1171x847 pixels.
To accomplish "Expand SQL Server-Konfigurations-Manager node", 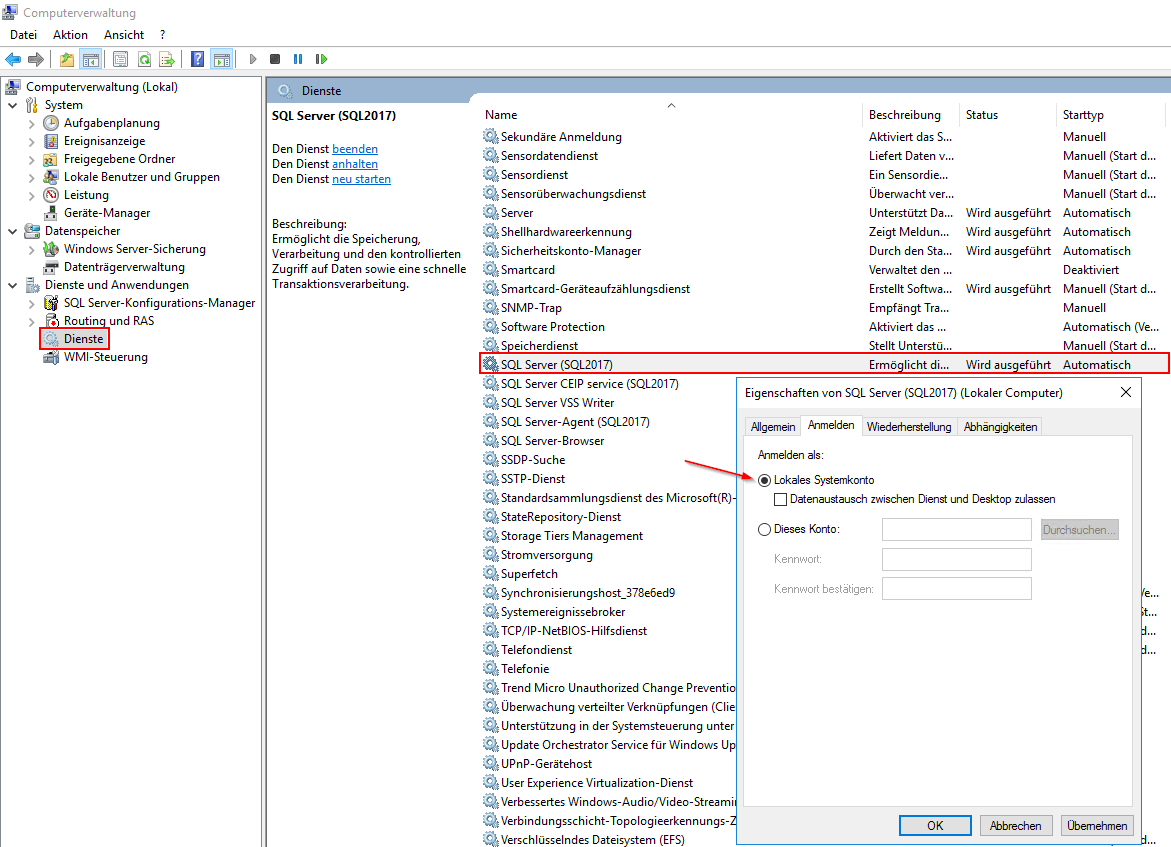I will [31, 303].
